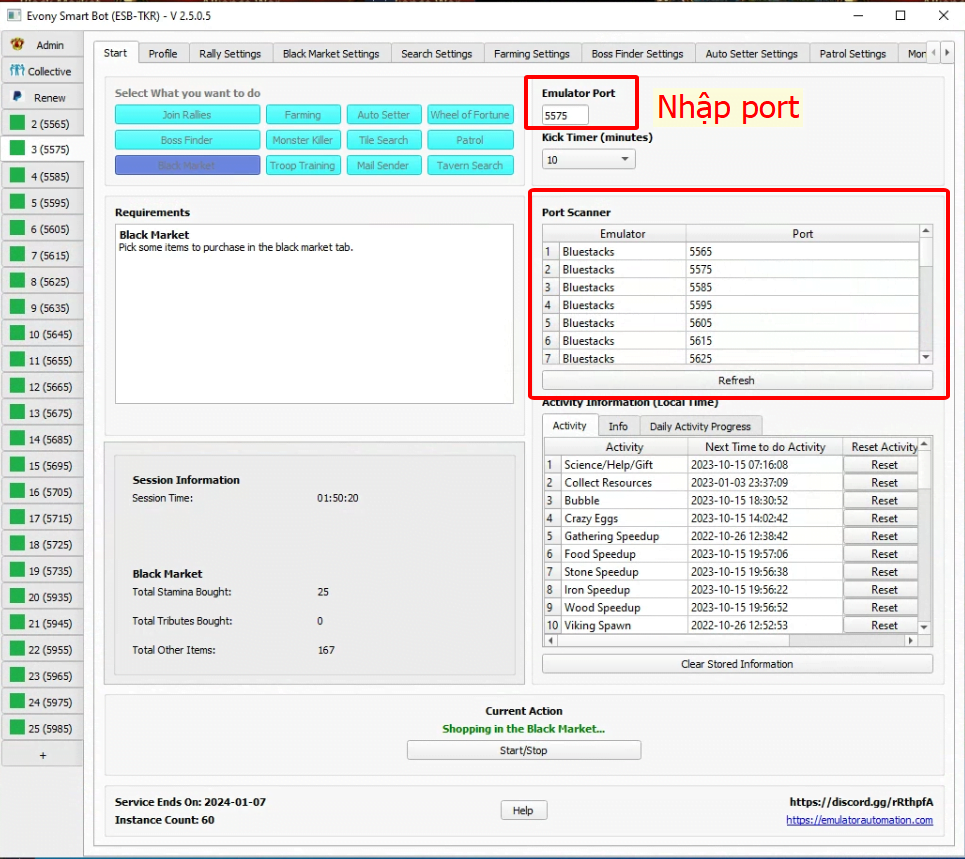The height and width of the screenshot is (859, 965).
Task: Switch to Black Market Settings tab
Action: [331, 54]
